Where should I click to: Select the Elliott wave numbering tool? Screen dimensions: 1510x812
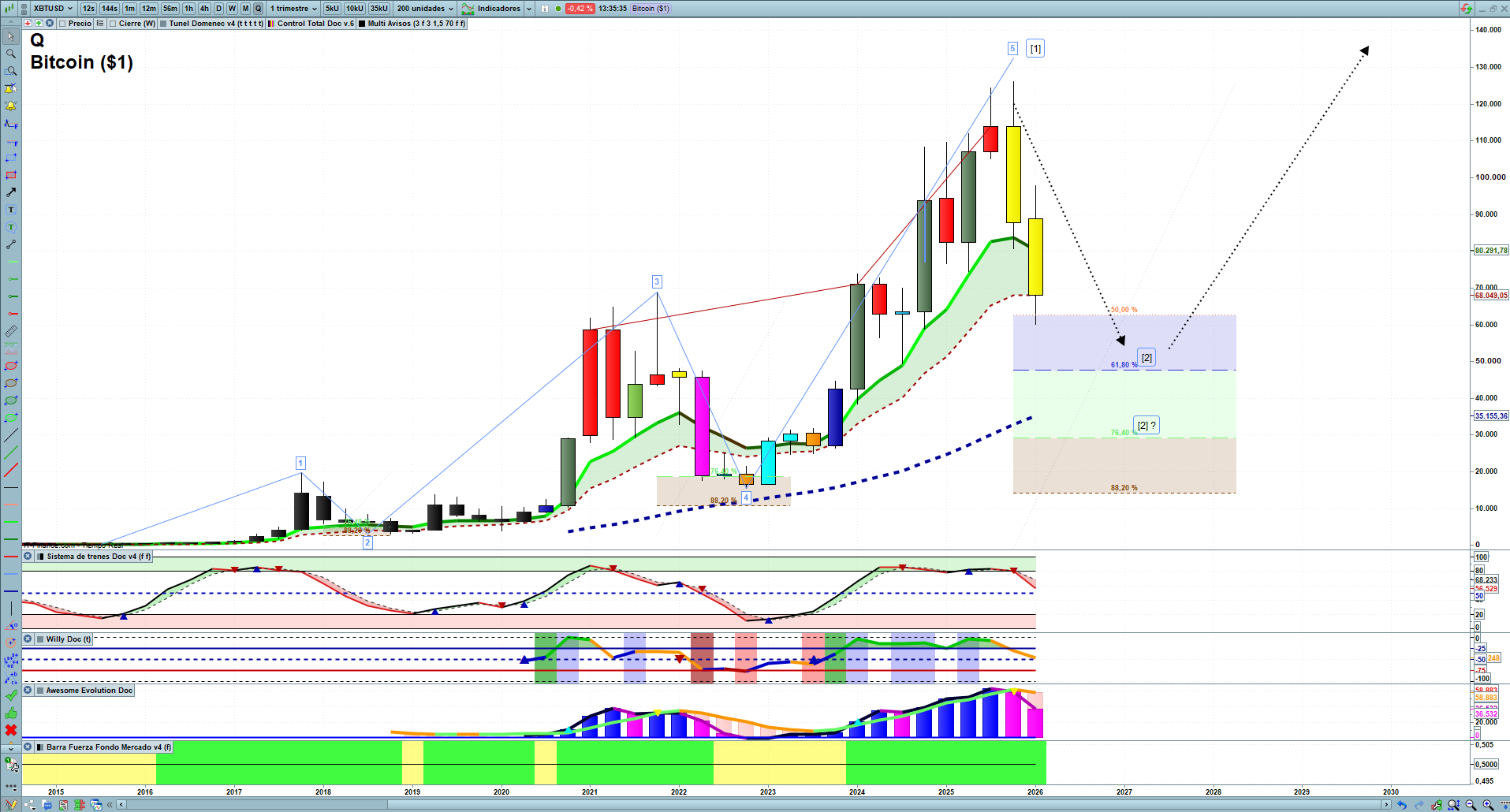(11, 661)
